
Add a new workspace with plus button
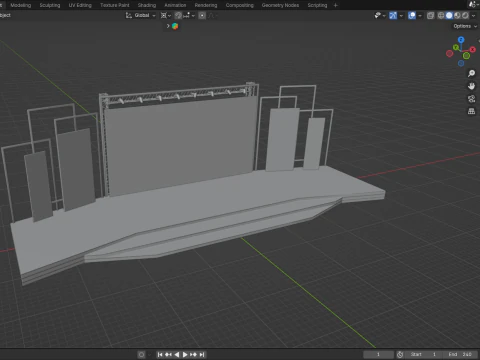point(336,5)
